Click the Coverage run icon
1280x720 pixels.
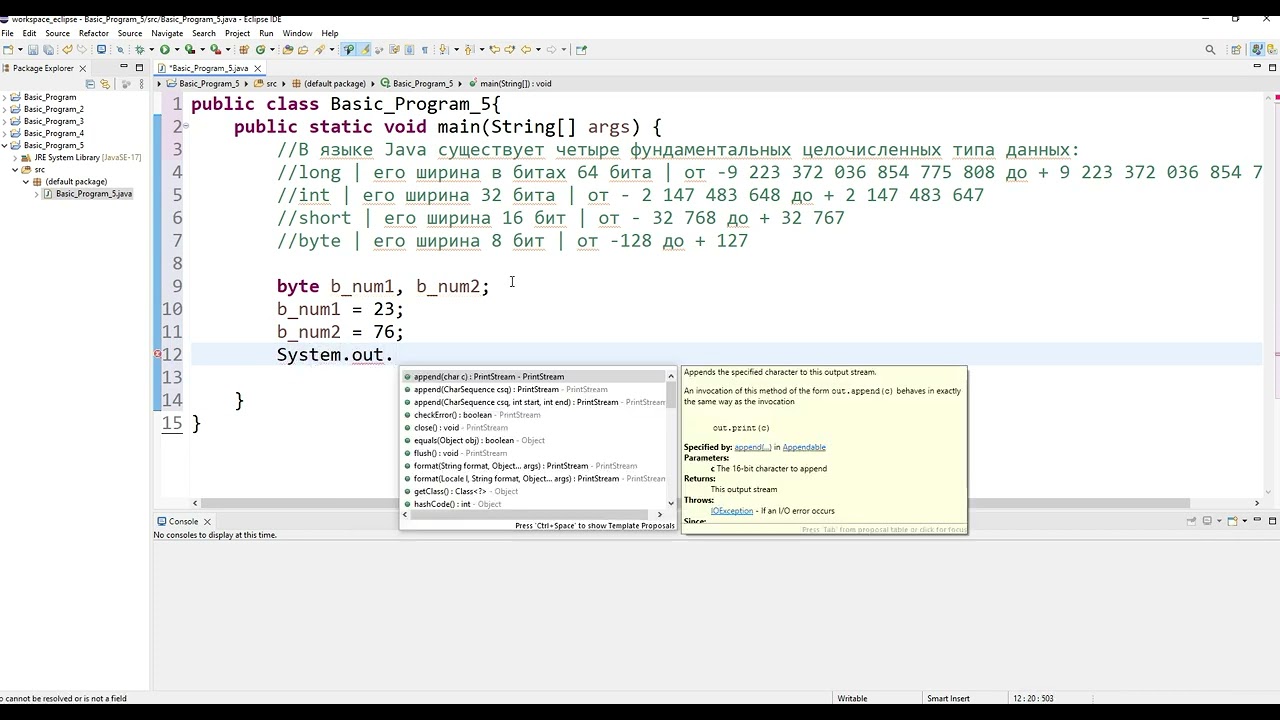pos(189,49)
